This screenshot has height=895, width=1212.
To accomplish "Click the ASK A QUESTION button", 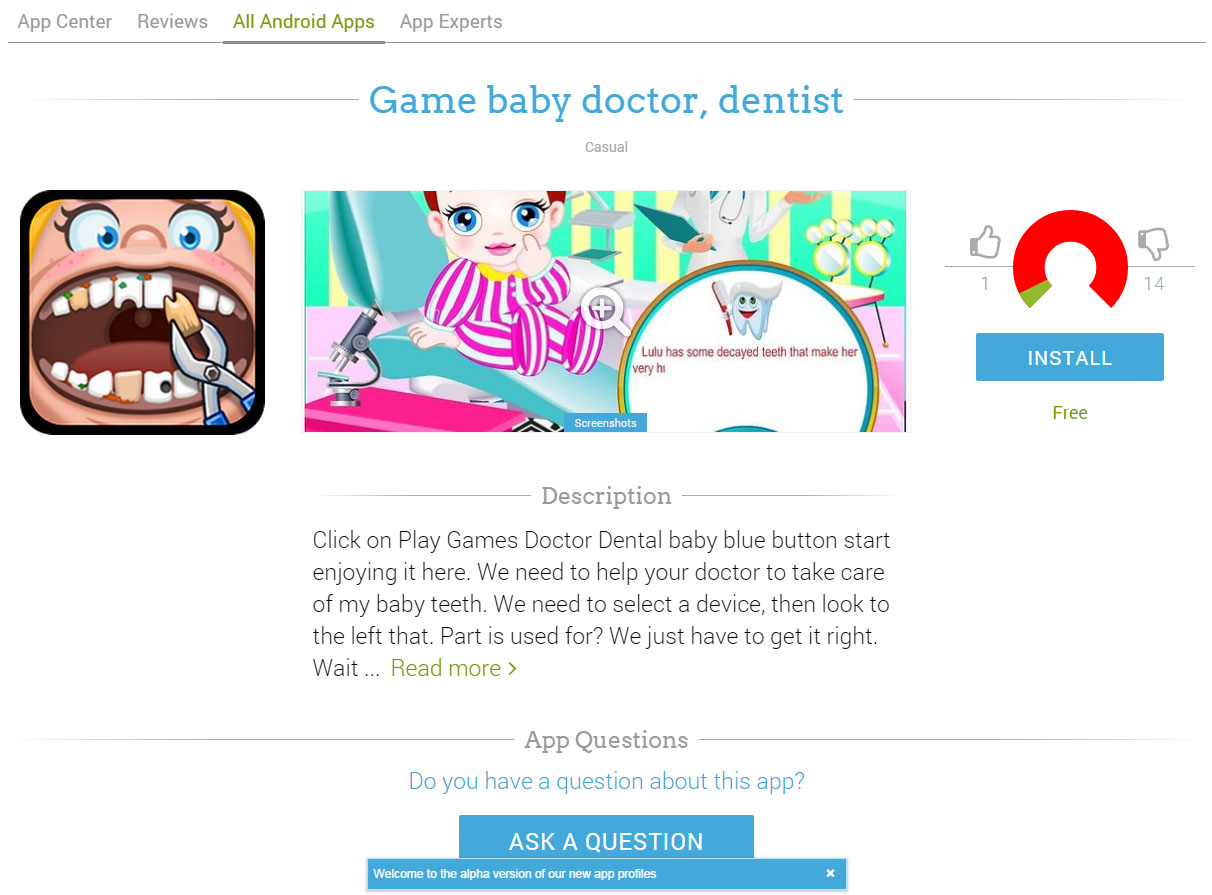I will pos(606,840).
